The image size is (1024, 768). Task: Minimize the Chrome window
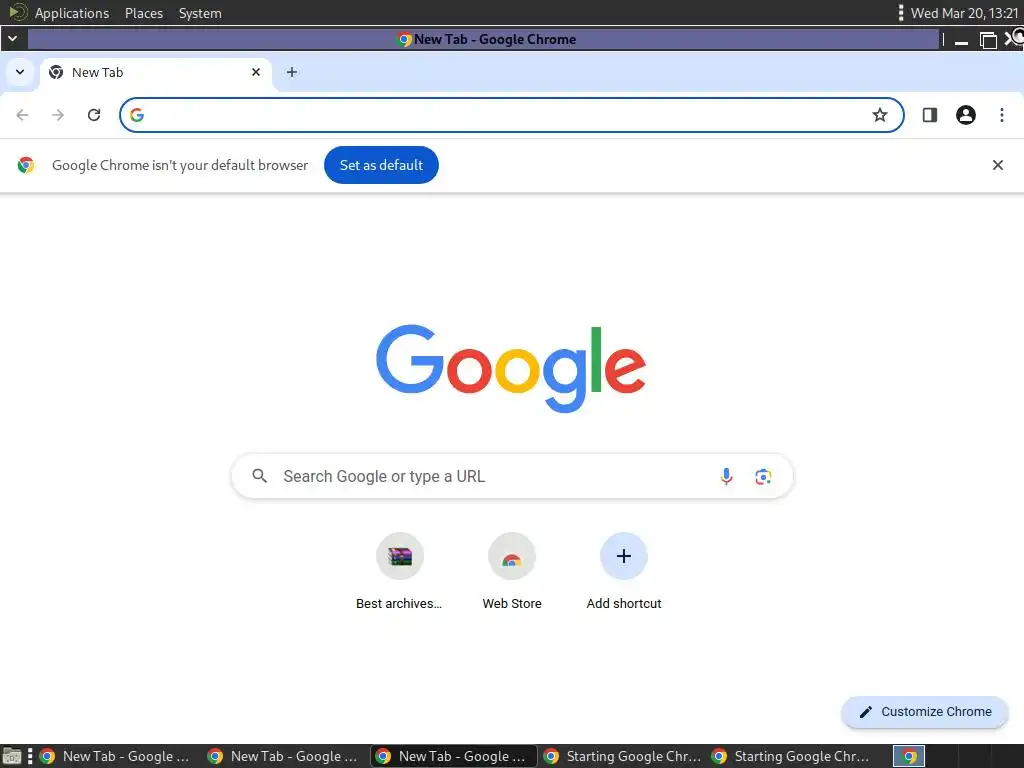click(961, 40)
